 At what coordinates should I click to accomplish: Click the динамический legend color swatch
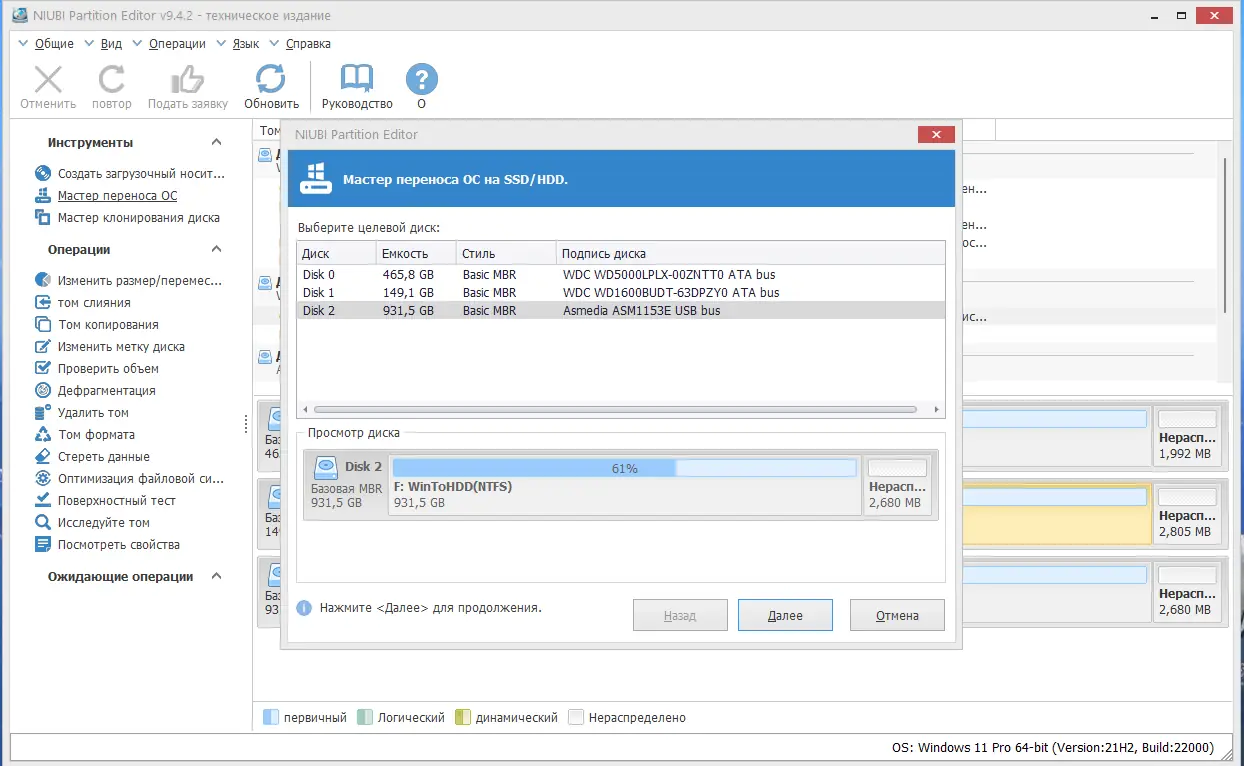point(462,717)
